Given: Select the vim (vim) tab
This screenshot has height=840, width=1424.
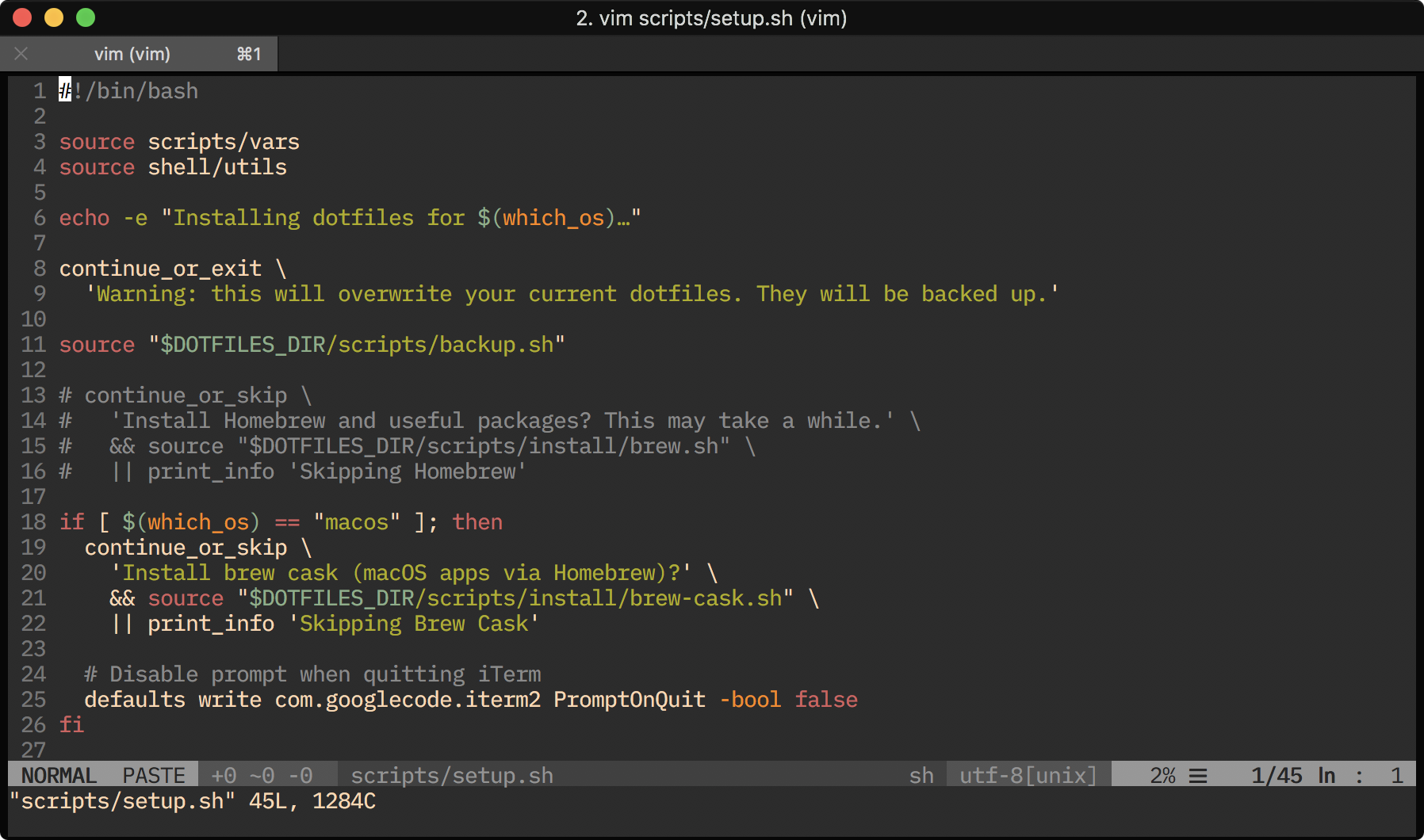Looking at the screenshot, I should (132, 53).
